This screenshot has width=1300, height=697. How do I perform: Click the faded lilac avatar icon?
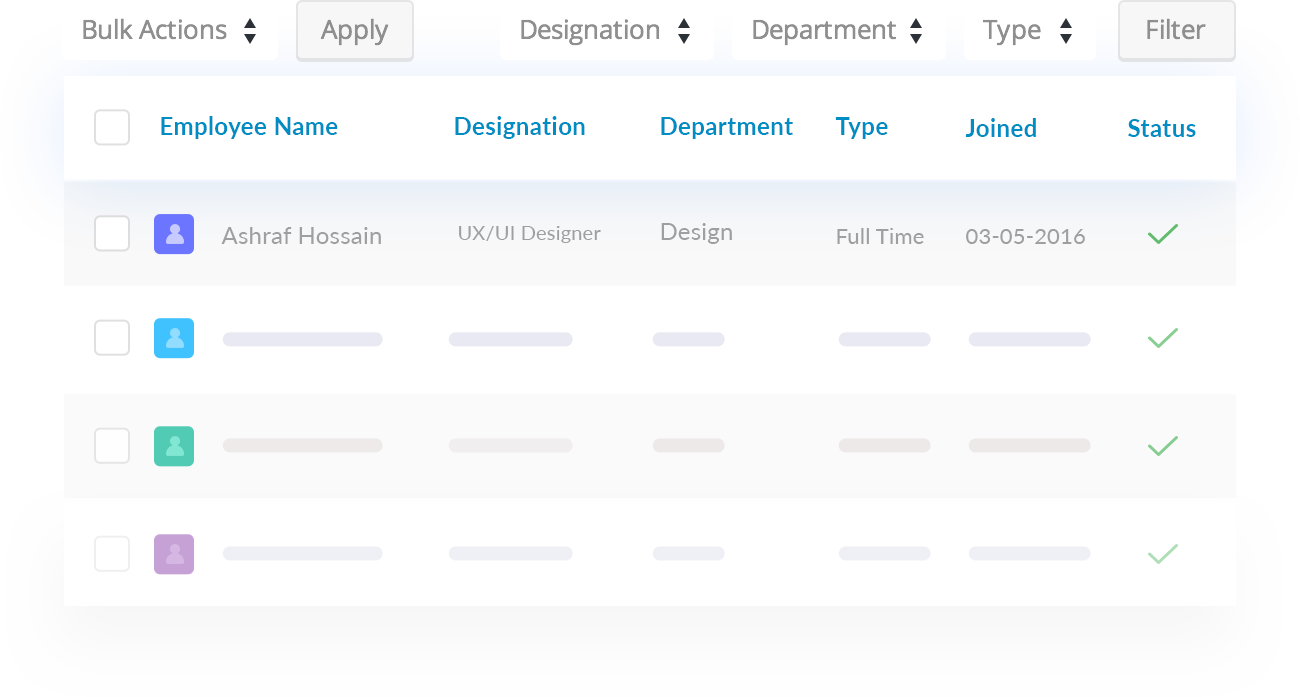click(x=174, y=554)
